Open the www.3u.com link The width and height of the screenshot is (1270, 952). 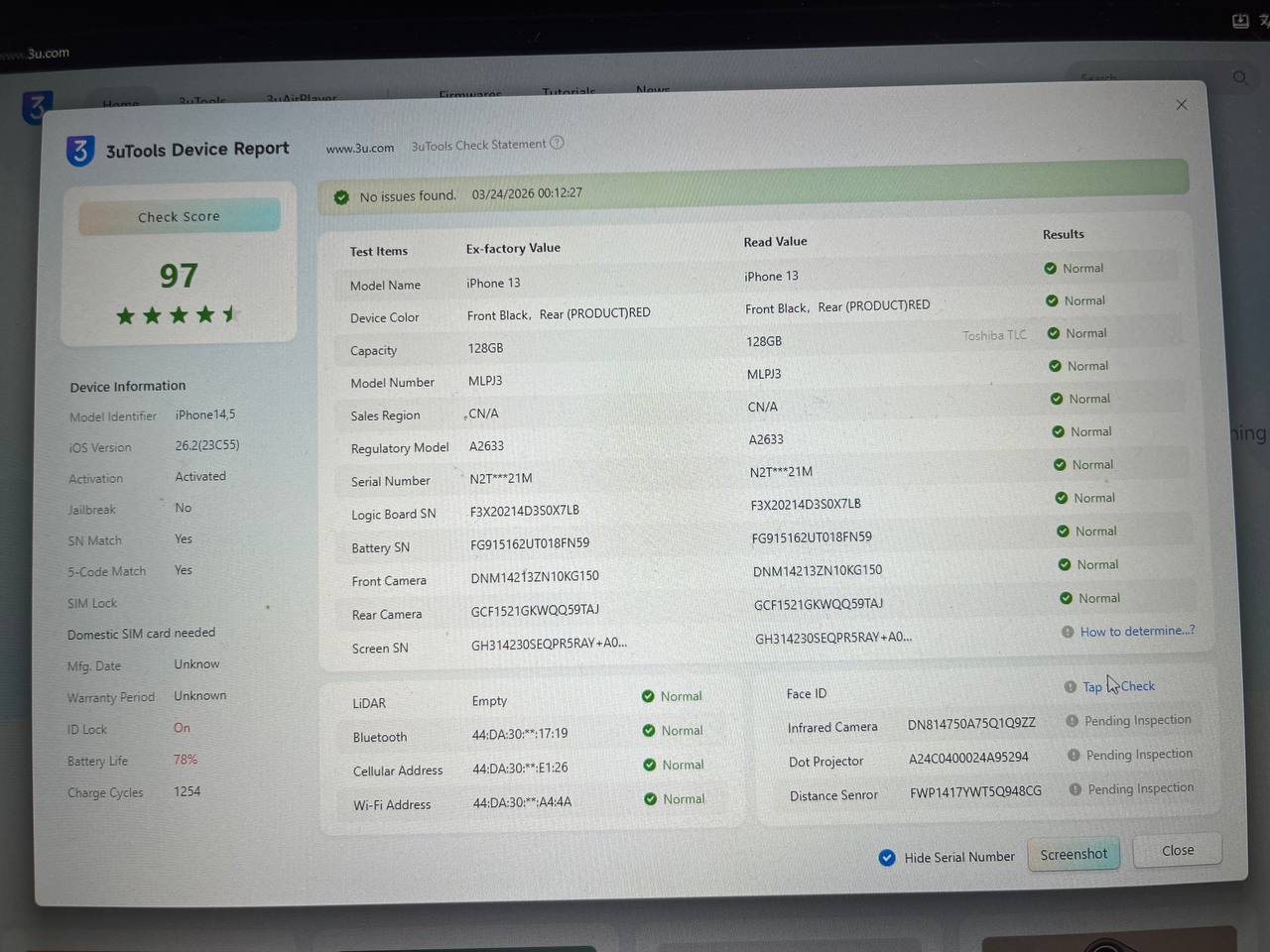[x=360, y=148]
